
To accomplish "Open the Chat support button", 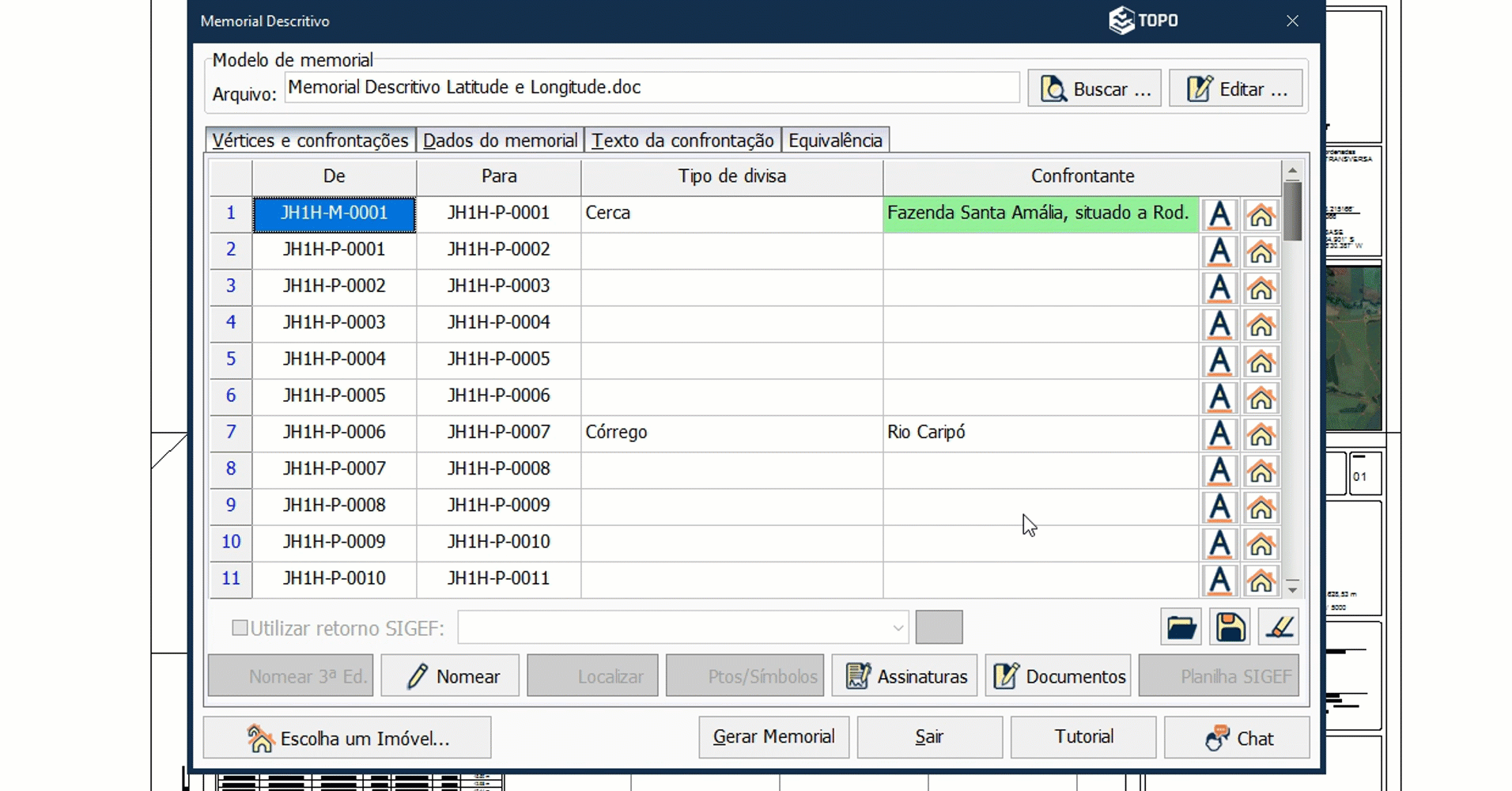I will [x=1237, y=738].
